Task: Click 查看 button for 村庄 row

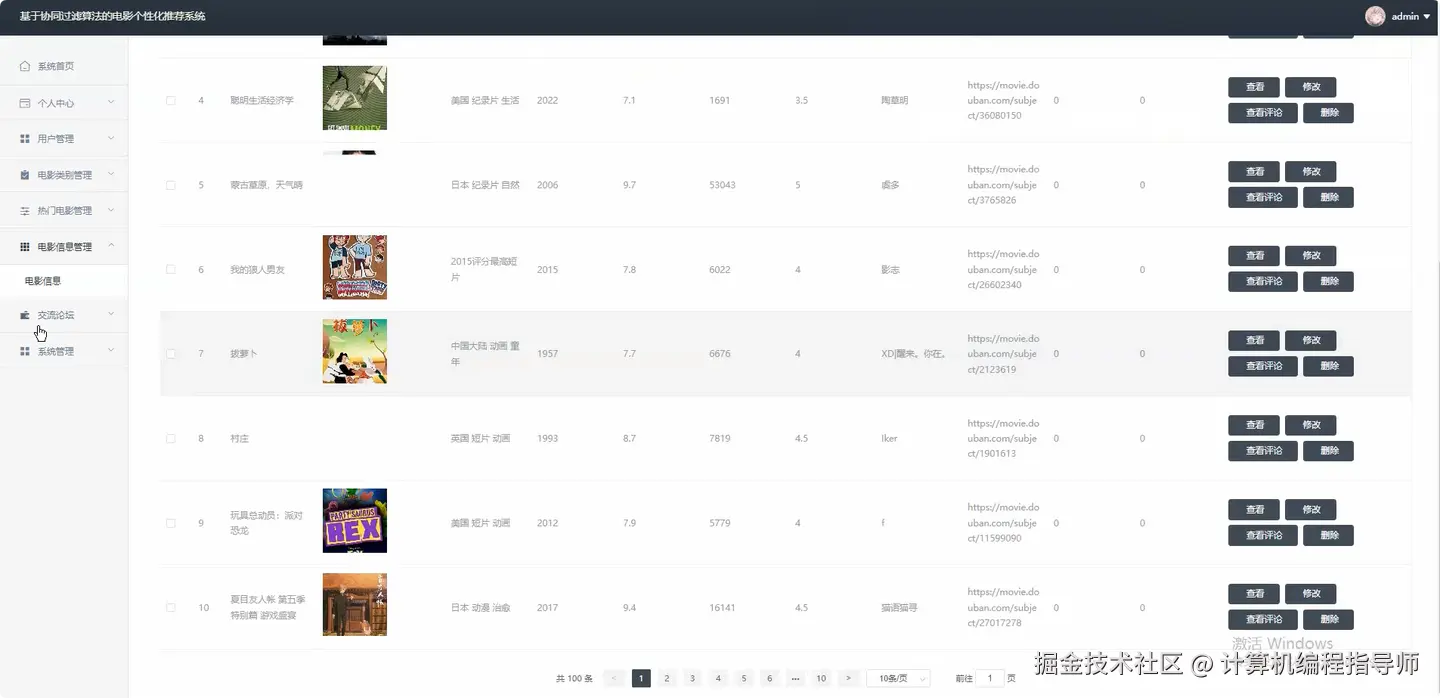Action: 1254,425
